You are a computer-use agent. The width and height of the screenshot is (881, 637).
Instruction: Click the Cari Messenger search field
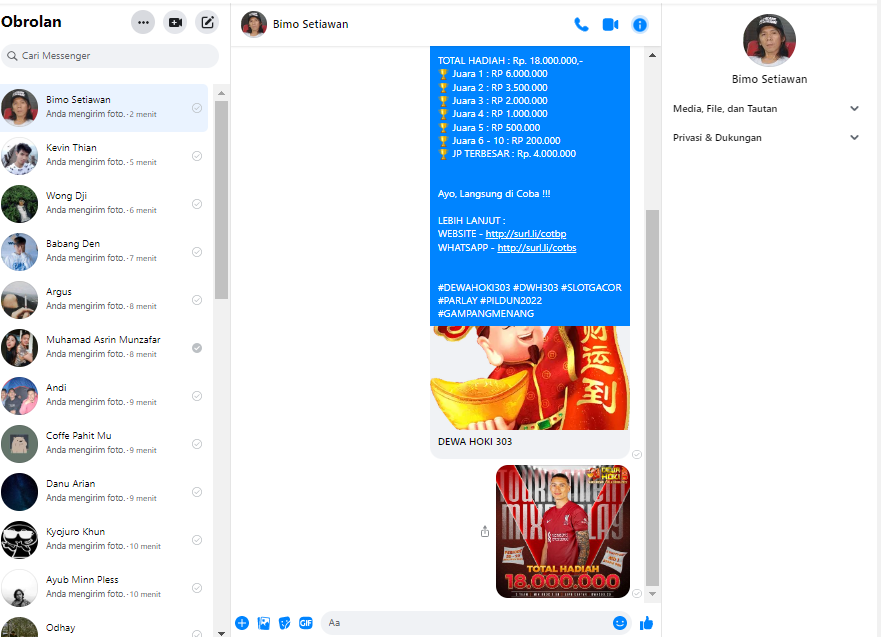110,56
